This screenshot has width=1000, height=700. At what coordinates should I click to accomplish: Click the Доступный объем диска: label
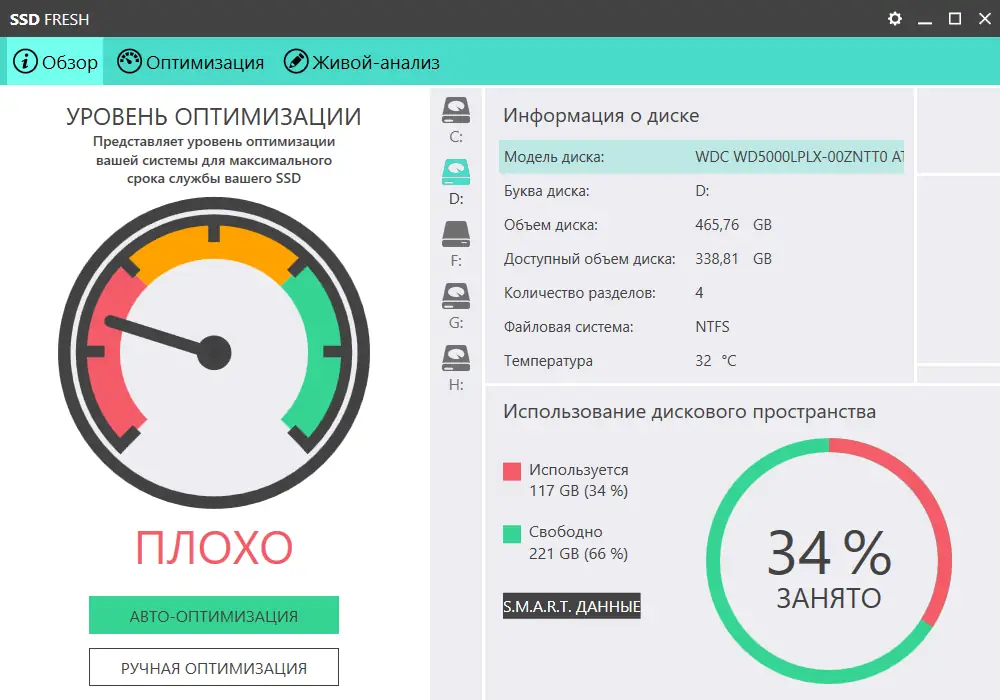[590, 259]
